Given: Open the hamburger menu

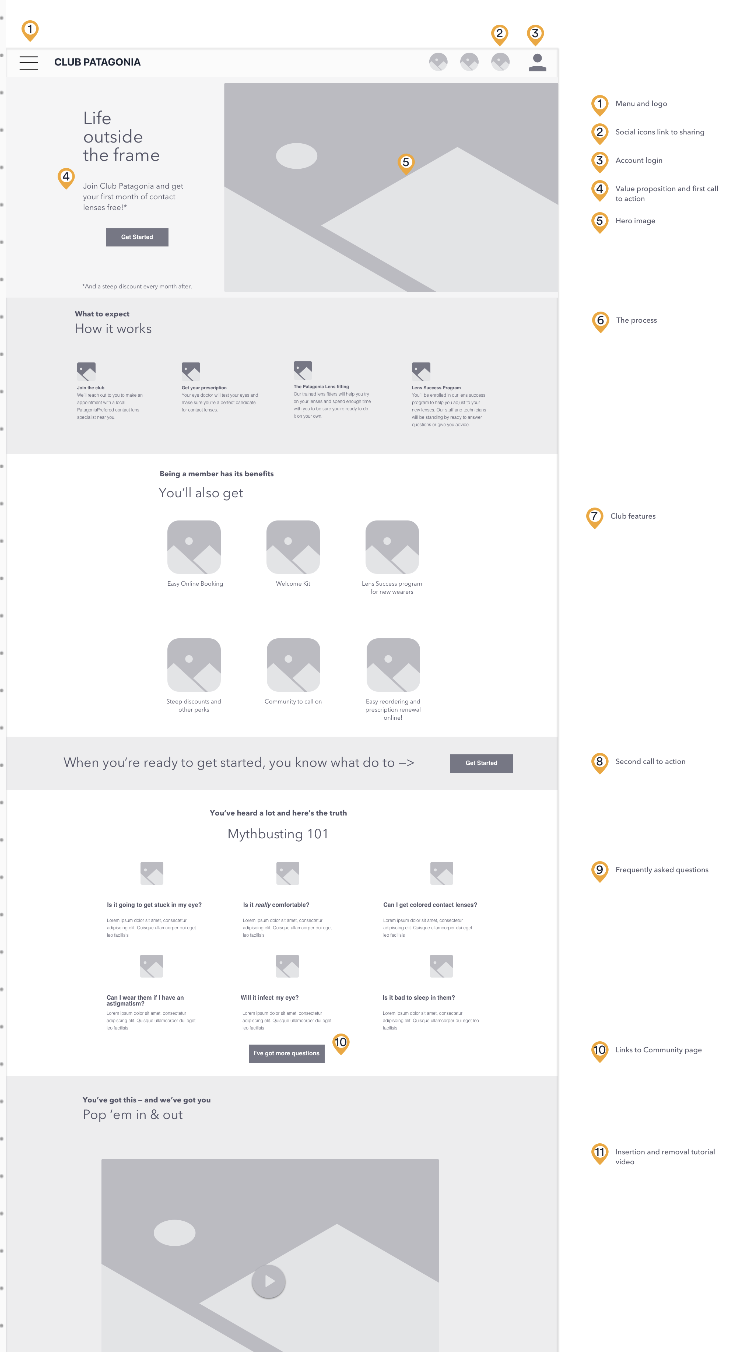Looking at the screenshot, I should pos(29,62).
